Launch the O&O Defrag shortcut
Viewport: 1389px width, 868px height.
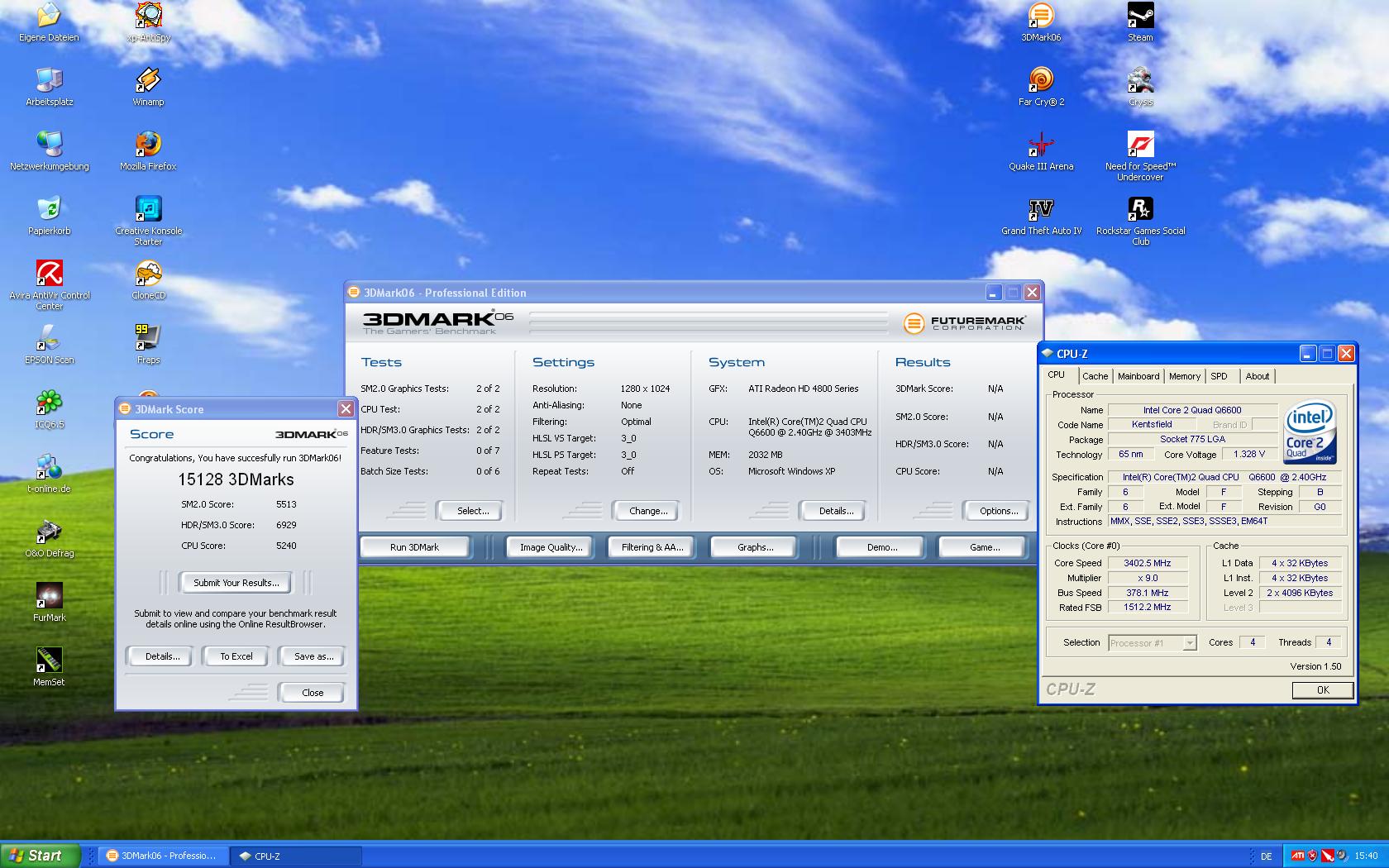(x=49, y=538)
